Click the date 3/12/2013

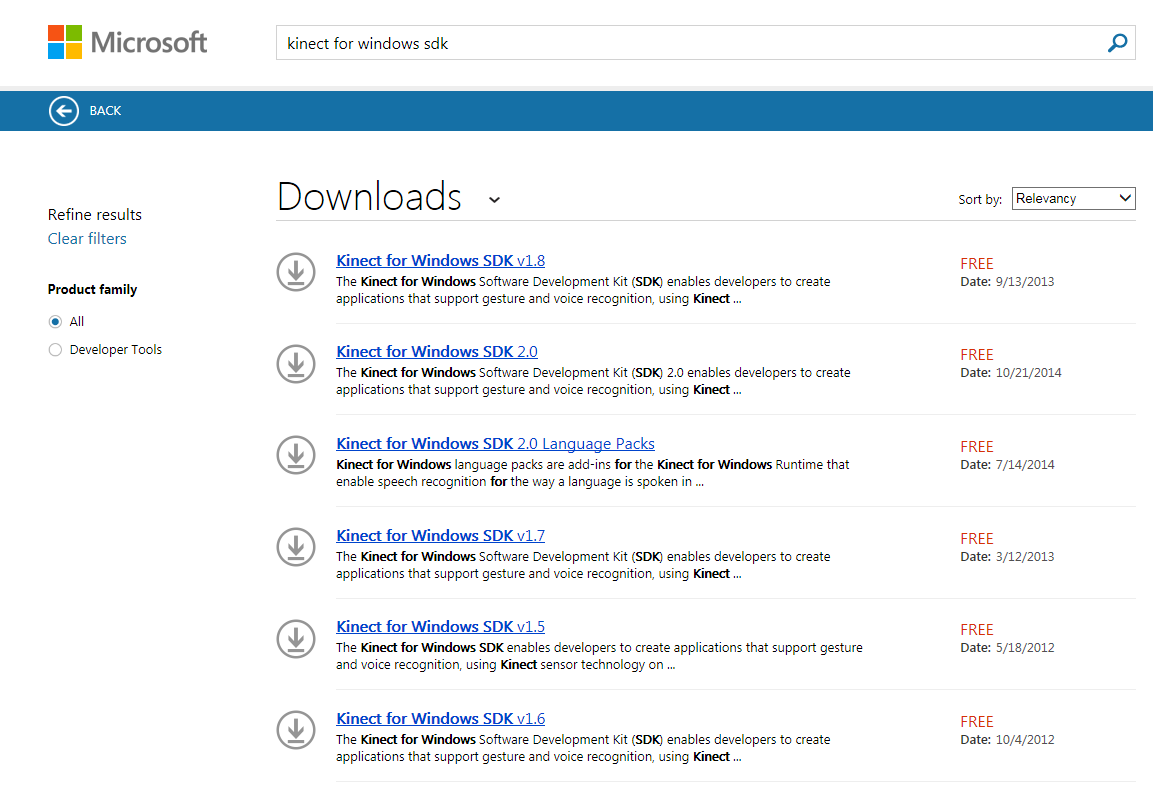point(1024,557)
